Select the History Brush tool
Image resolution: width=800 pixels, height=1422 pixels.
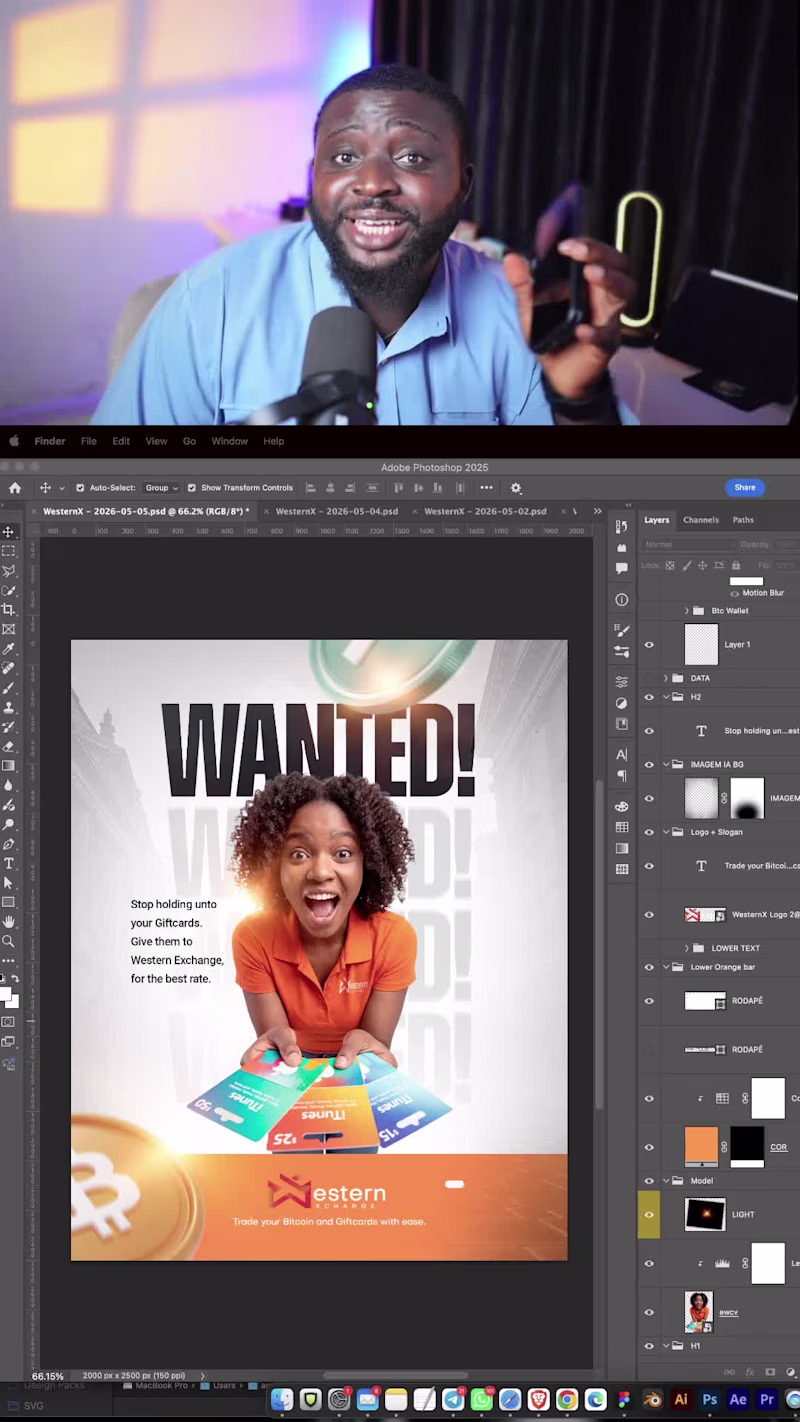(x=8, y=727)
